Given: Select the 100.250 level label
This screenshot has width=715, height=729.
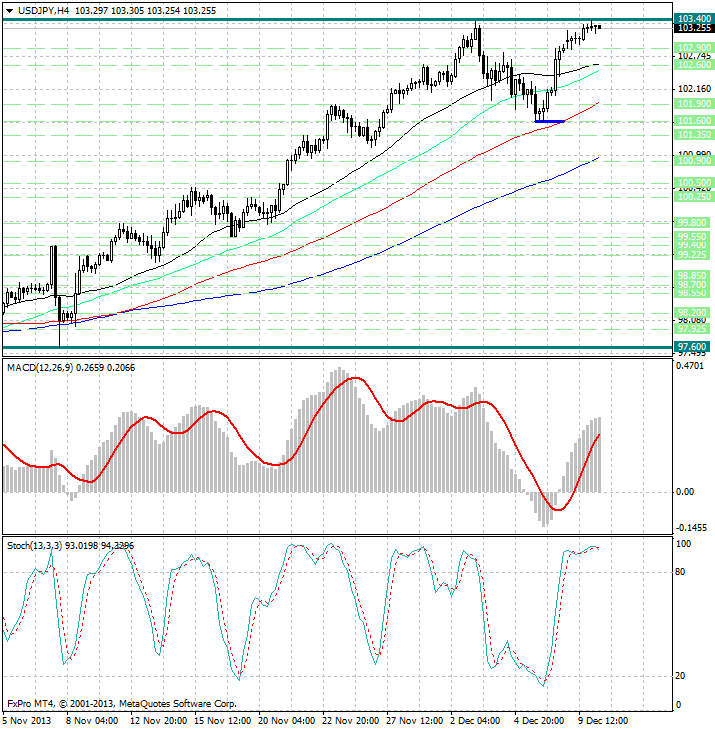Looking at the screenshot, I should click(x=694, y=197).
